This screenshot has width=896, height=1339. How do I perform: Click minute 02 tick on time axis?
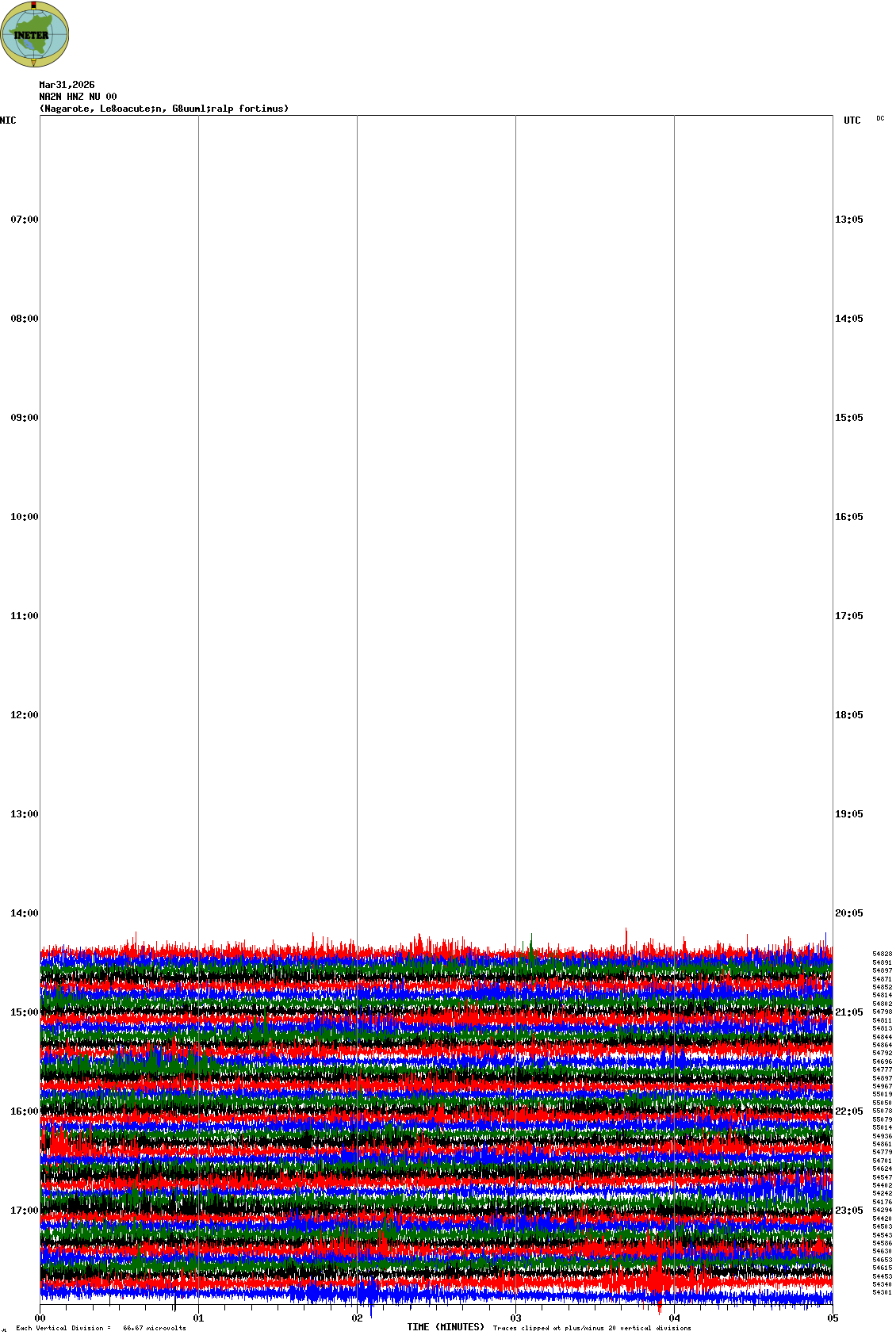[x=358, y=1318]
